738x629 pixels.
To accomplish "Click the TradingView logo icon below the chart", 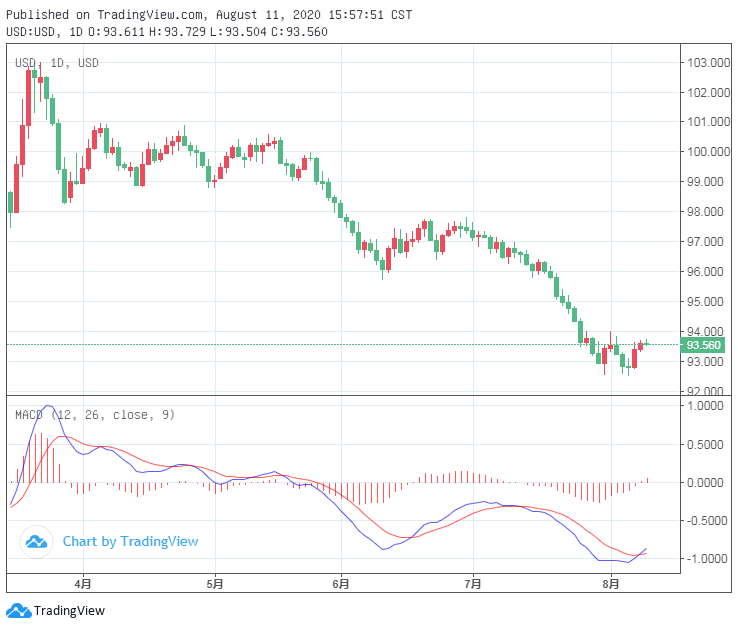I will (x=17, y=611).
